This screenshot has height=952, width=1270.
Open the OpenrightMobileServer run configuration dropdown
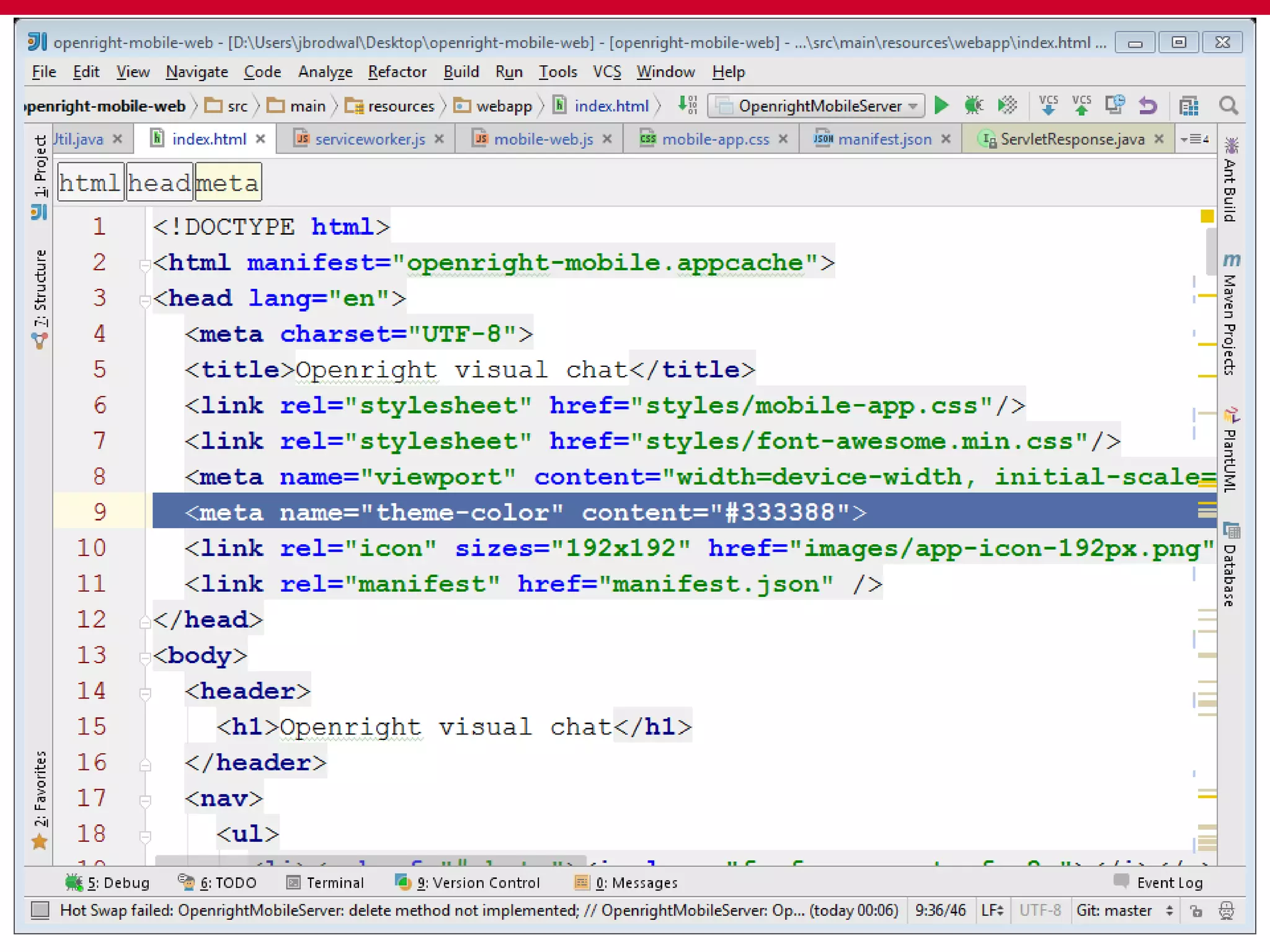[816, 106]
